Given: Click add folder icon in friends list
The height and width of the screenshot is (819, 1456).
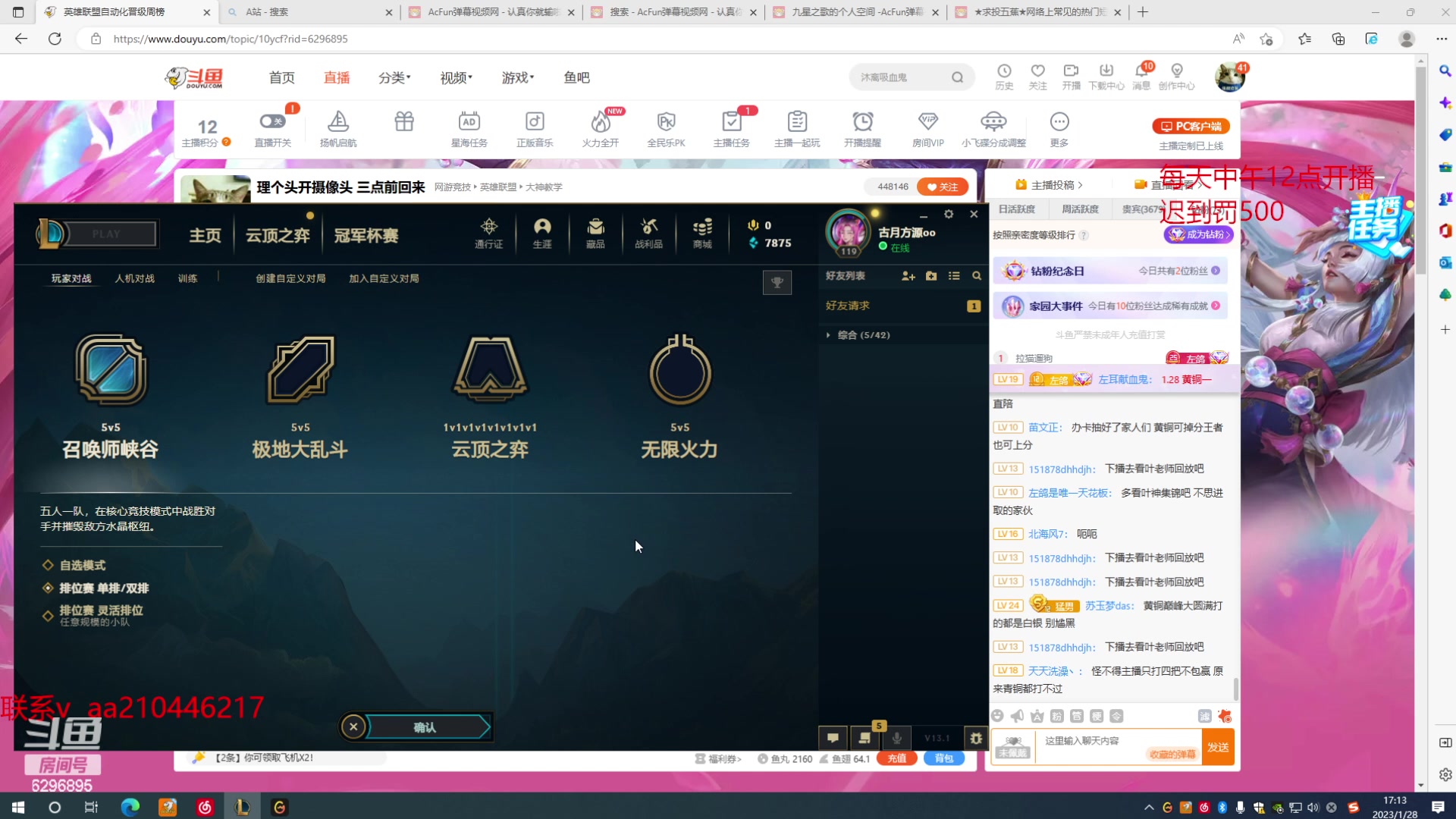Looking at the screenshot, I should (x=931, y=276).
